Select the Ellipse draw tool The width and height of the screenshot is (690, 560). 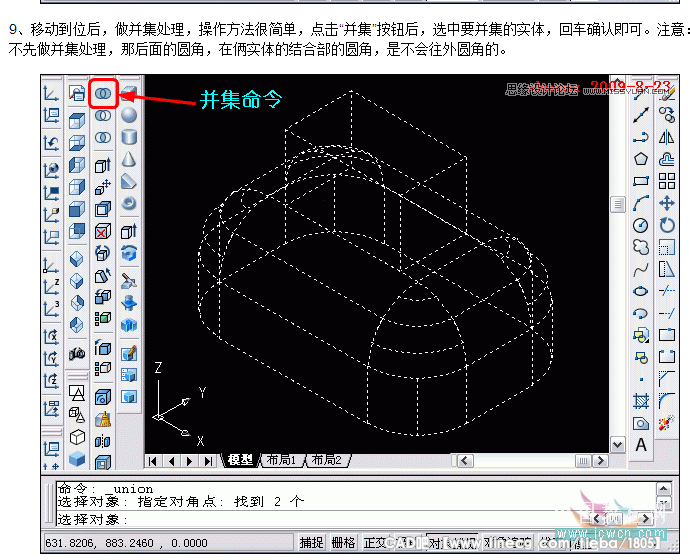coord(641,291)
